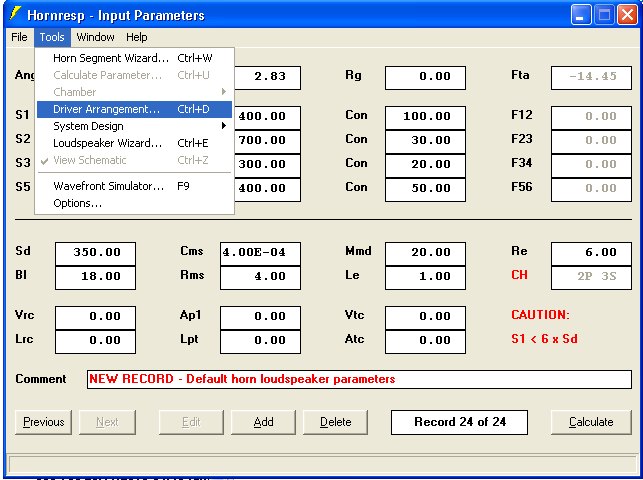This screenshot has height=480, width=643.
Task: Run Calculate on the parameters
Action: (591, 422)
